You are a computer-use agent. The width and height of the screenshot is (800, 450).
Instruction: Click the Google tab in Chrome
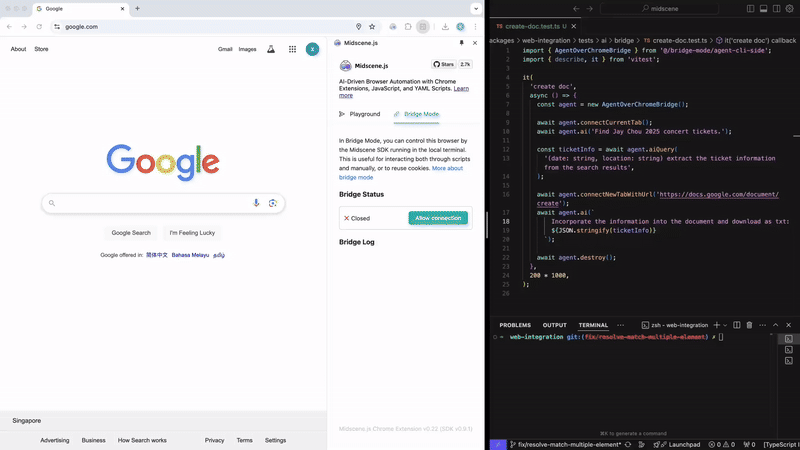[x=80, y=9]
